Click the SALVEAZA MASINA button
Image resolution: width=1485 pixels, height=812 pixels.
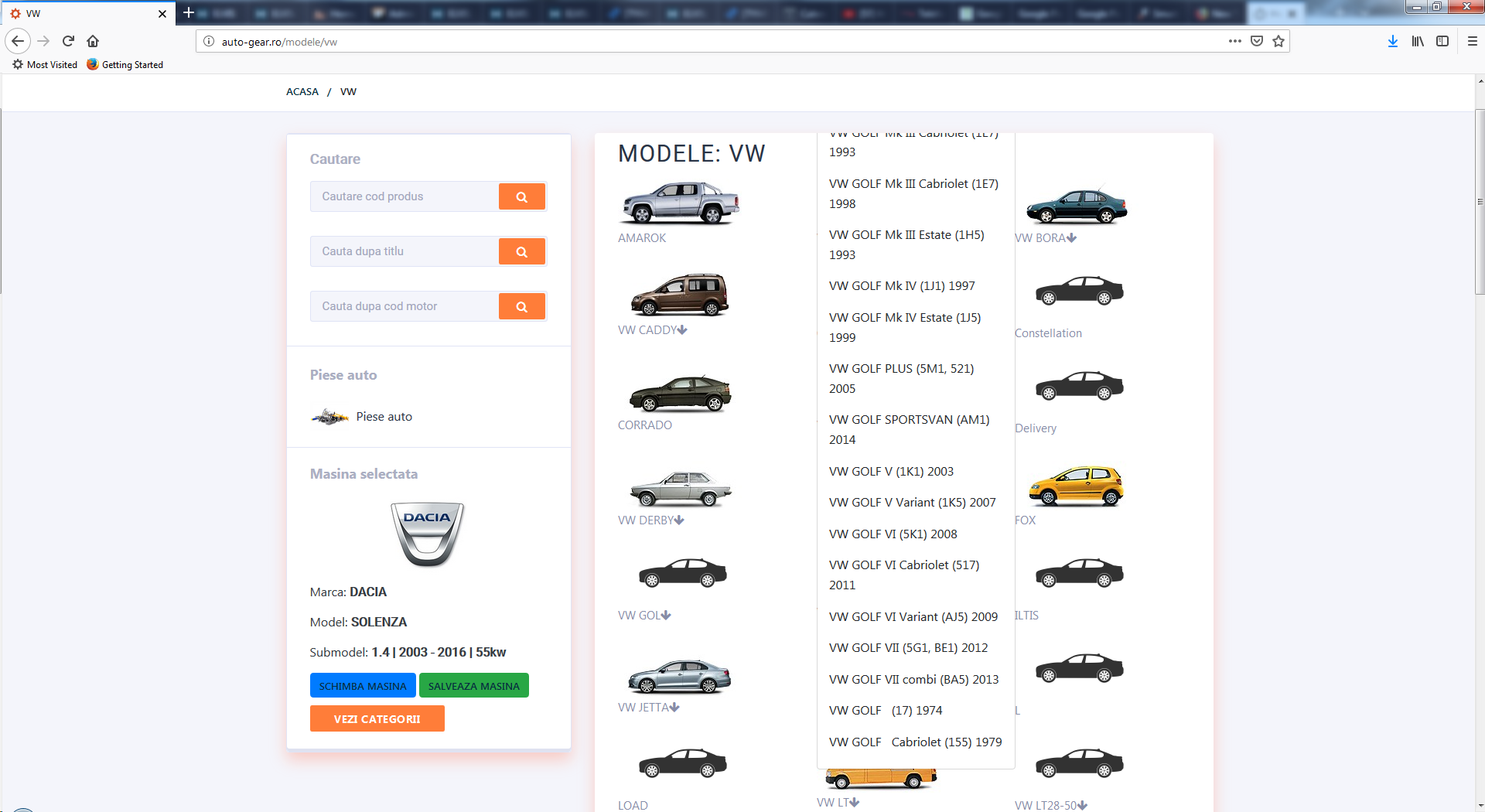[x=474, y=686]
